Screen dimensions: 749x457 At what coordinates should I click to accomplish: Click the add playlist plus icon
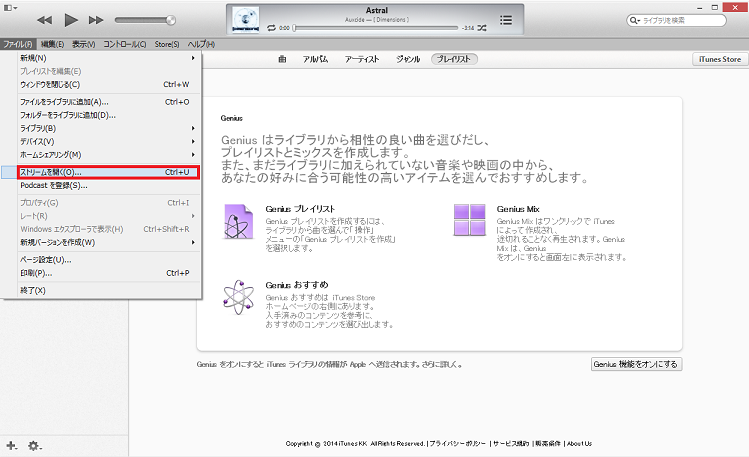click(11, 446)
